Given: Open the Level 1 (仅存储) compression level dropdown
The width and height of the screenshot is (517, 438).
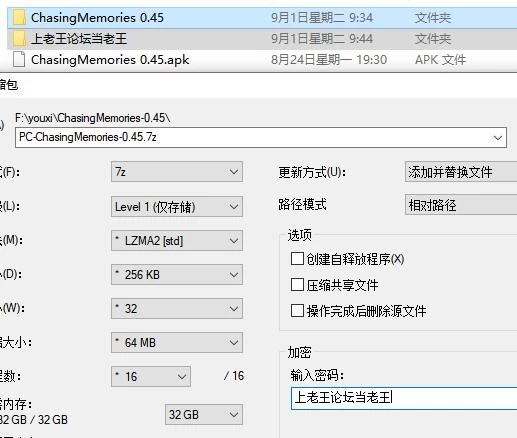Looking at the screenshot, I should 177,207.
